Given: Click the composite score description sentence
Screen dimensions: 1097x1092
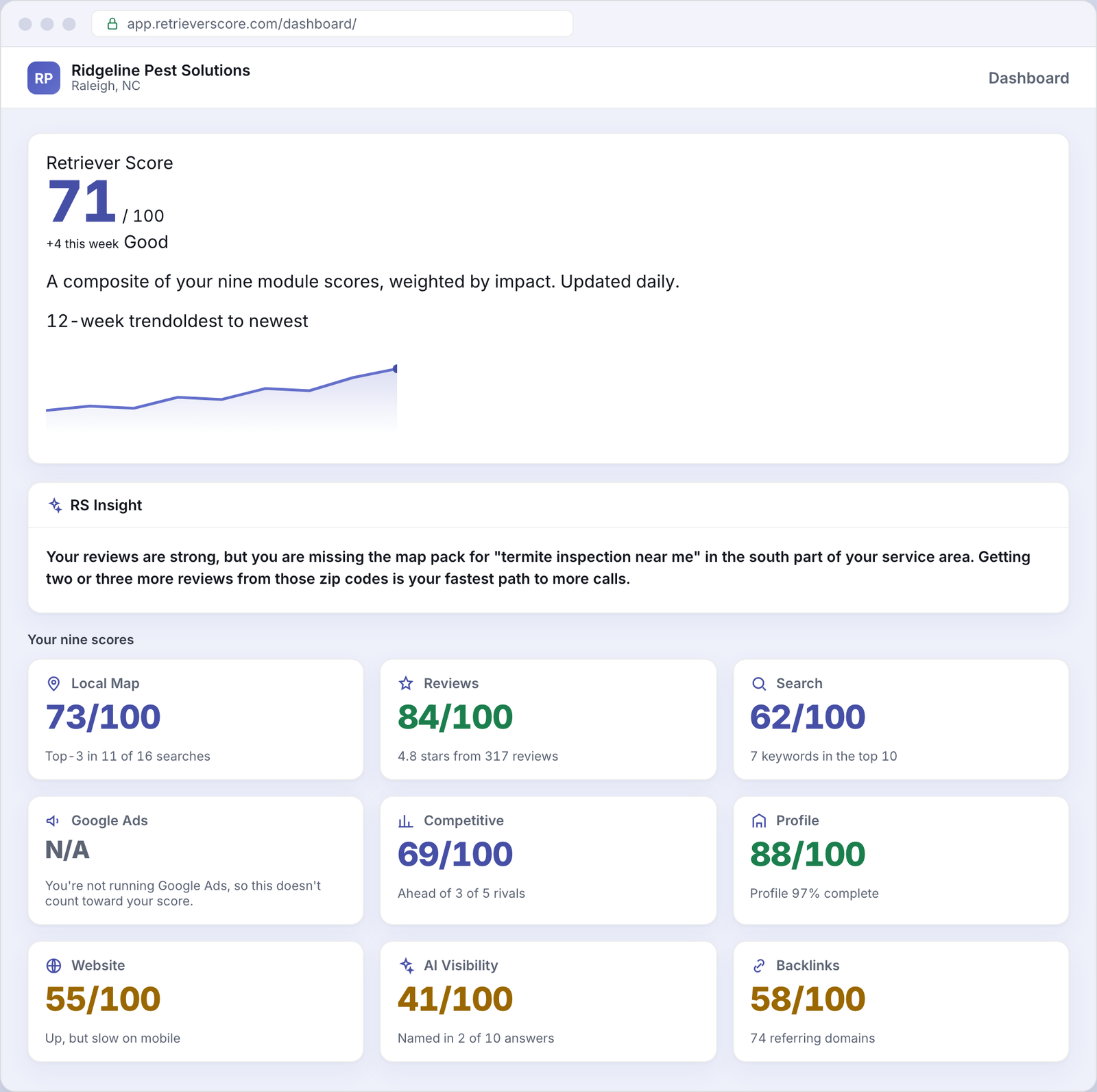Looking at the screenshot, I should pos(363,282).
